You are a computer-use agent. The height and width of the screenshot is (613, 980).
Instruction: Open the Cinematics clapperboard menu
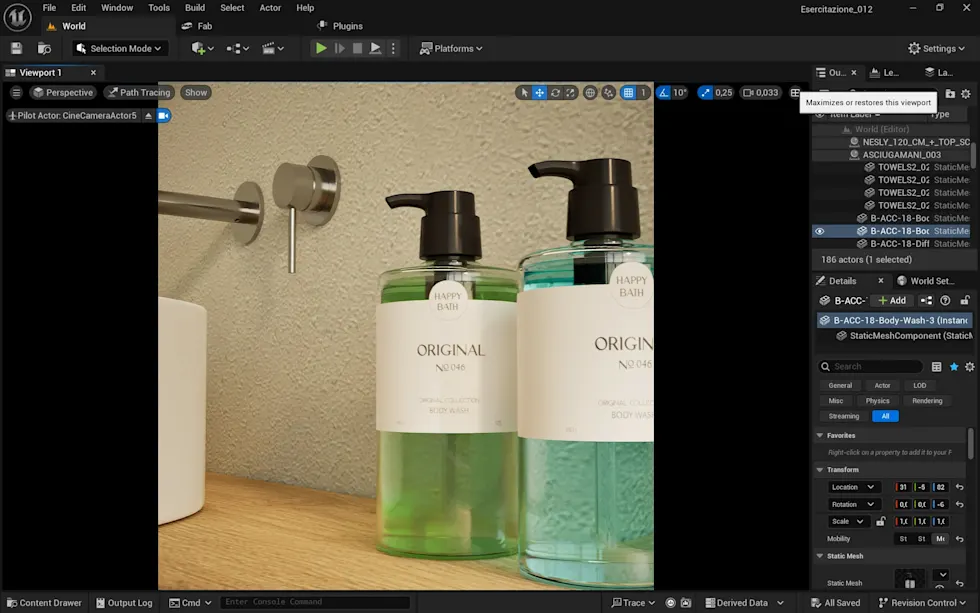272,48
